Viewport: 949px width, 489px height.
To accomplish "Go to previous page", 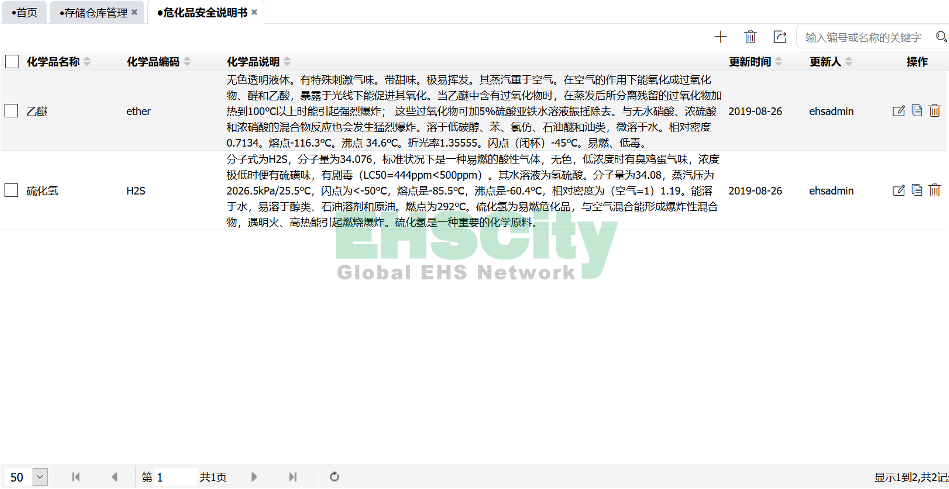I will pos(114,477).
